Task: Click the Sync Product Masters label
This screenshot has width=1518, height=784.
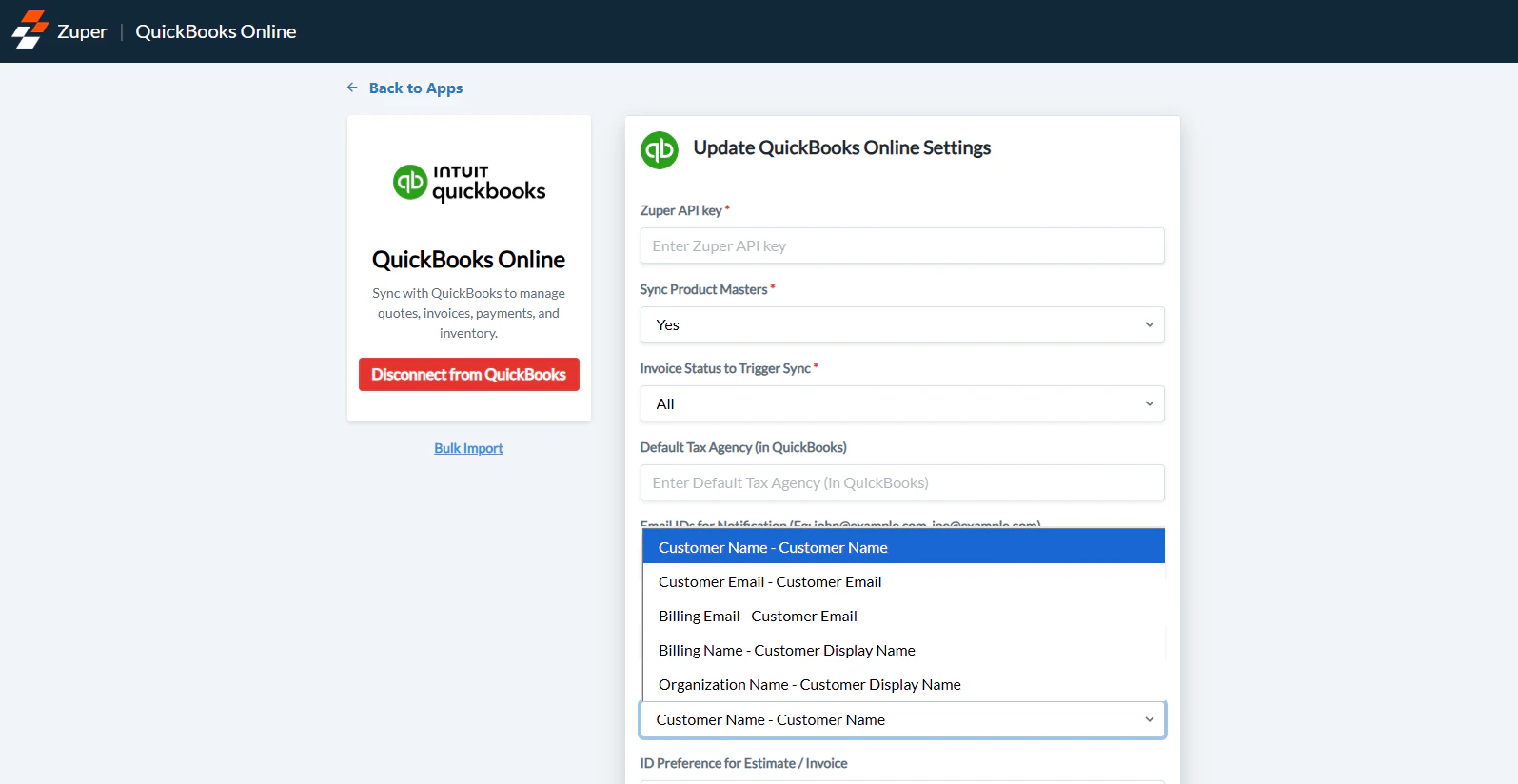Action: pos(704,289)
